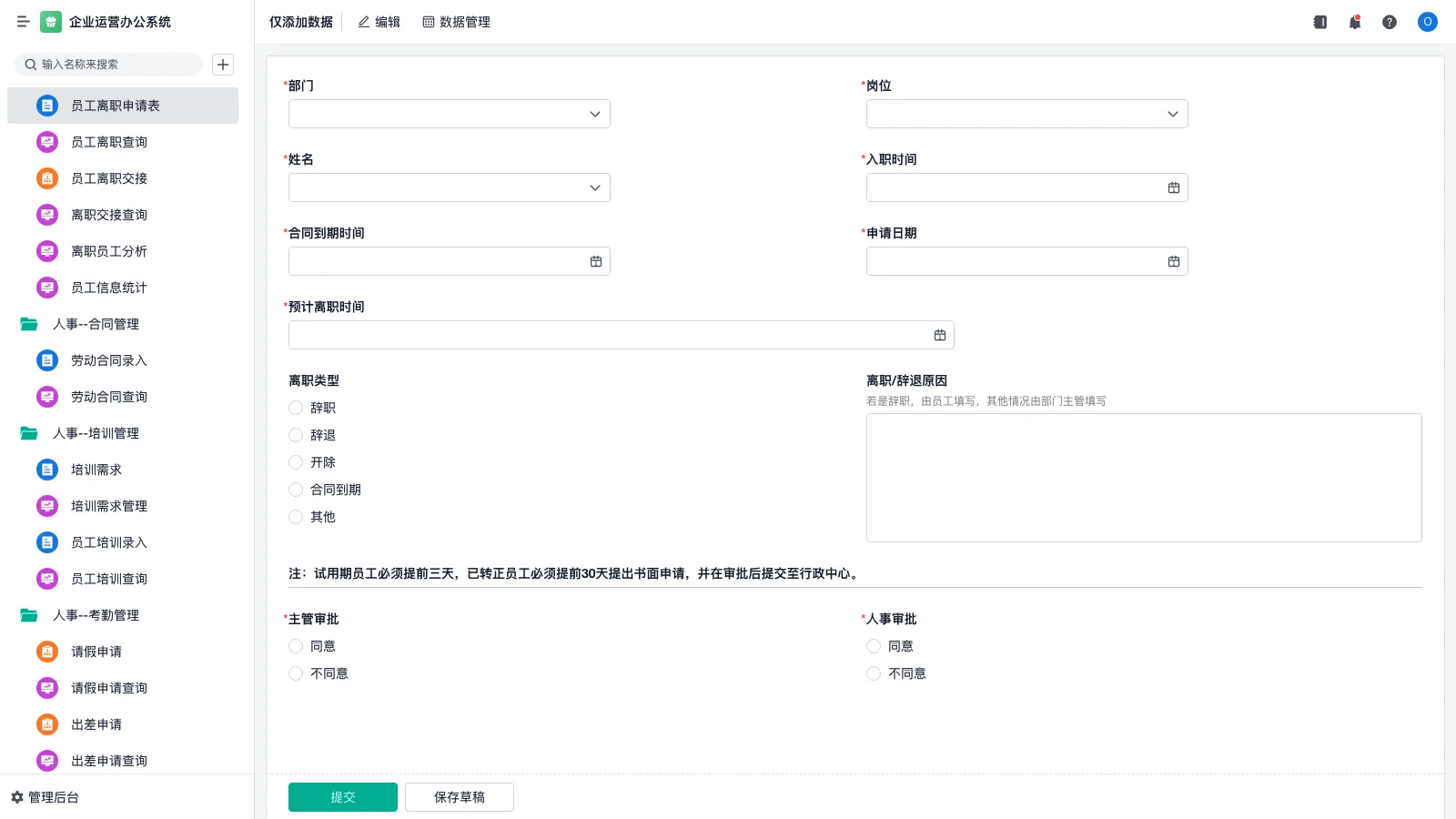Click the 保存草稿 draft button

click(459, 796)
